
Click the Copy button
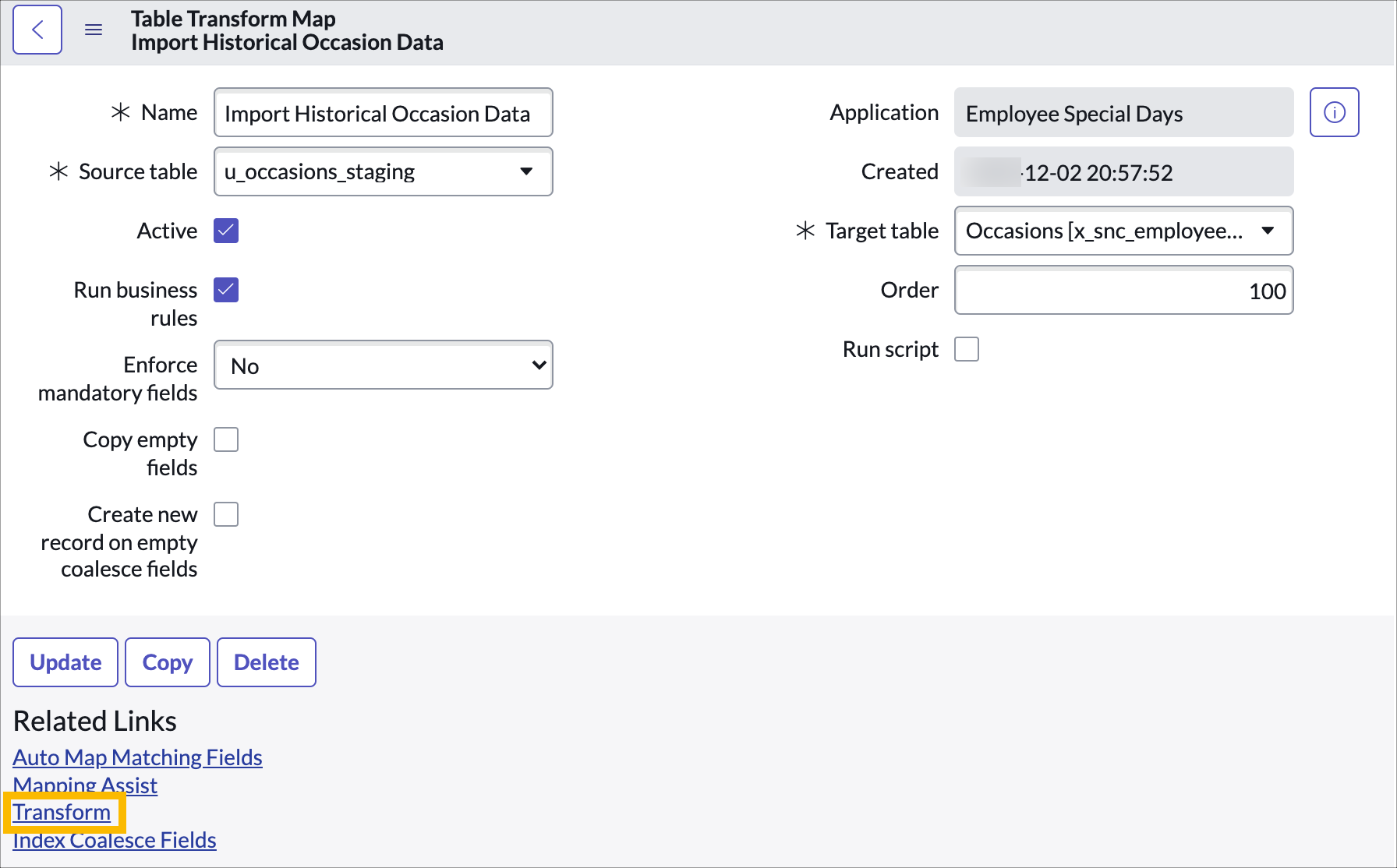coord(167,662)
